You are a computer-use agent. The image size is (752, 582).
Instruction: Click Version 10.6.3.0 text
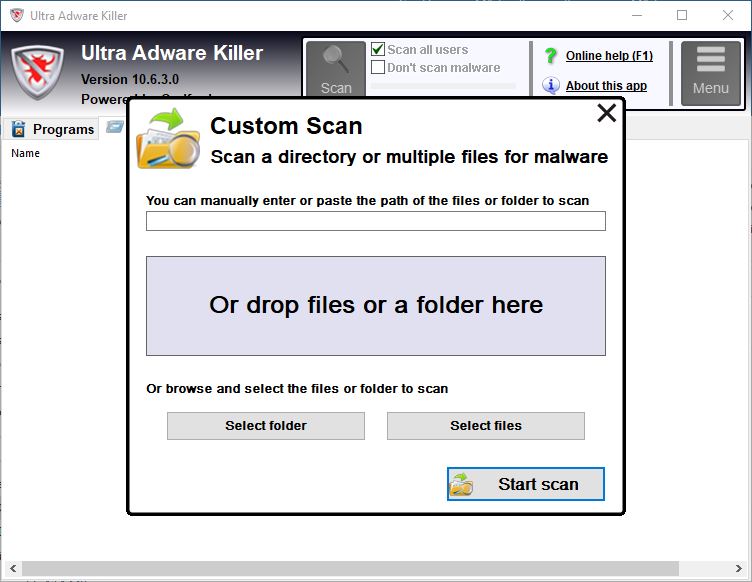(x=130, y=79)
